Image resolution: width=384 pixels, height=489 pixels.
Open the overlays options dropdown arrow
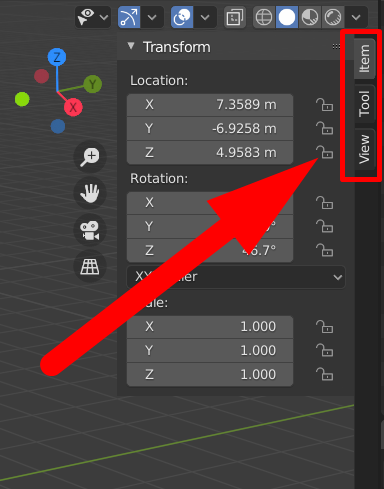coord(205,17)
